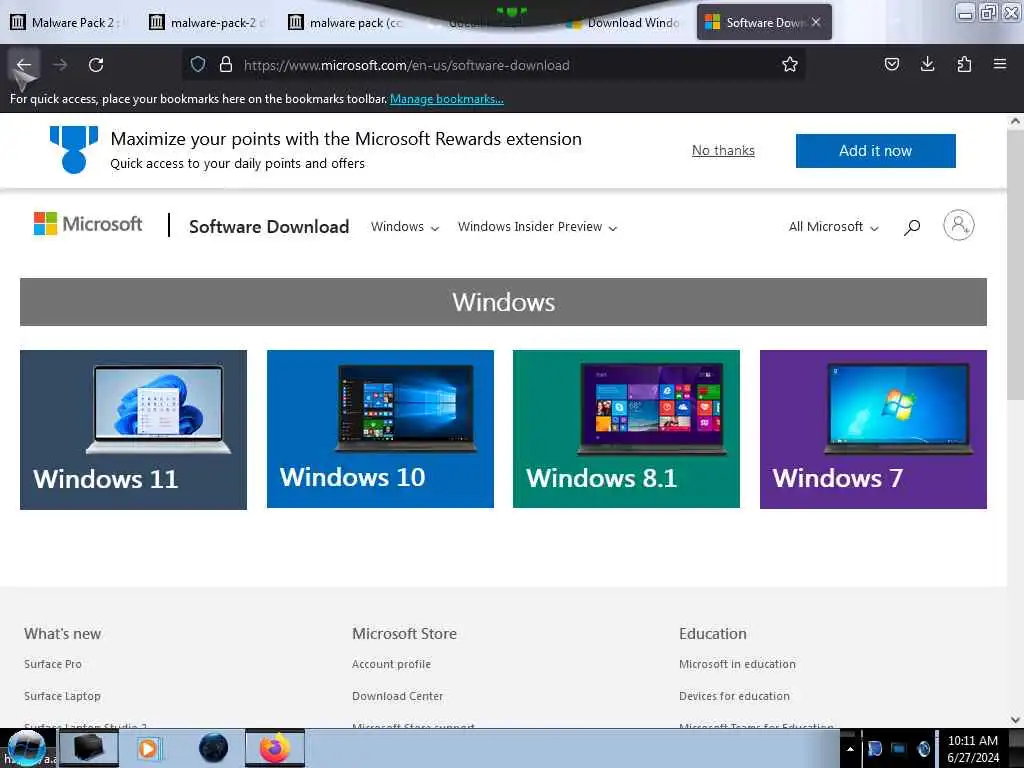Open the Manage bookmarks link
Image resolution: width=1024 pixels, height=768 pixels.
[447, 99]
